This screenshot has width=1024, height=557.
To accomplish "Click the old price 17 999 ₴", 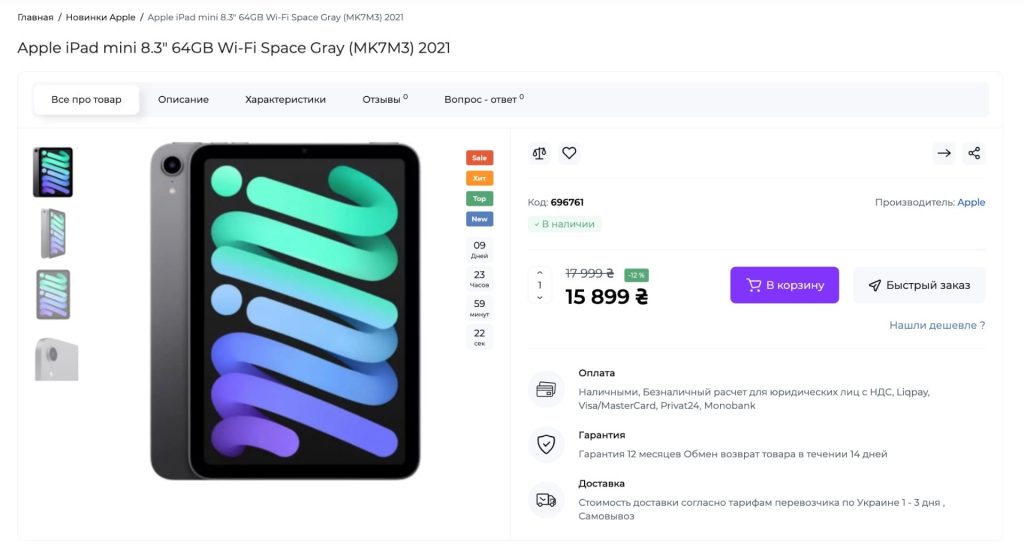I will pyautogui.click(x=589, y=274).
